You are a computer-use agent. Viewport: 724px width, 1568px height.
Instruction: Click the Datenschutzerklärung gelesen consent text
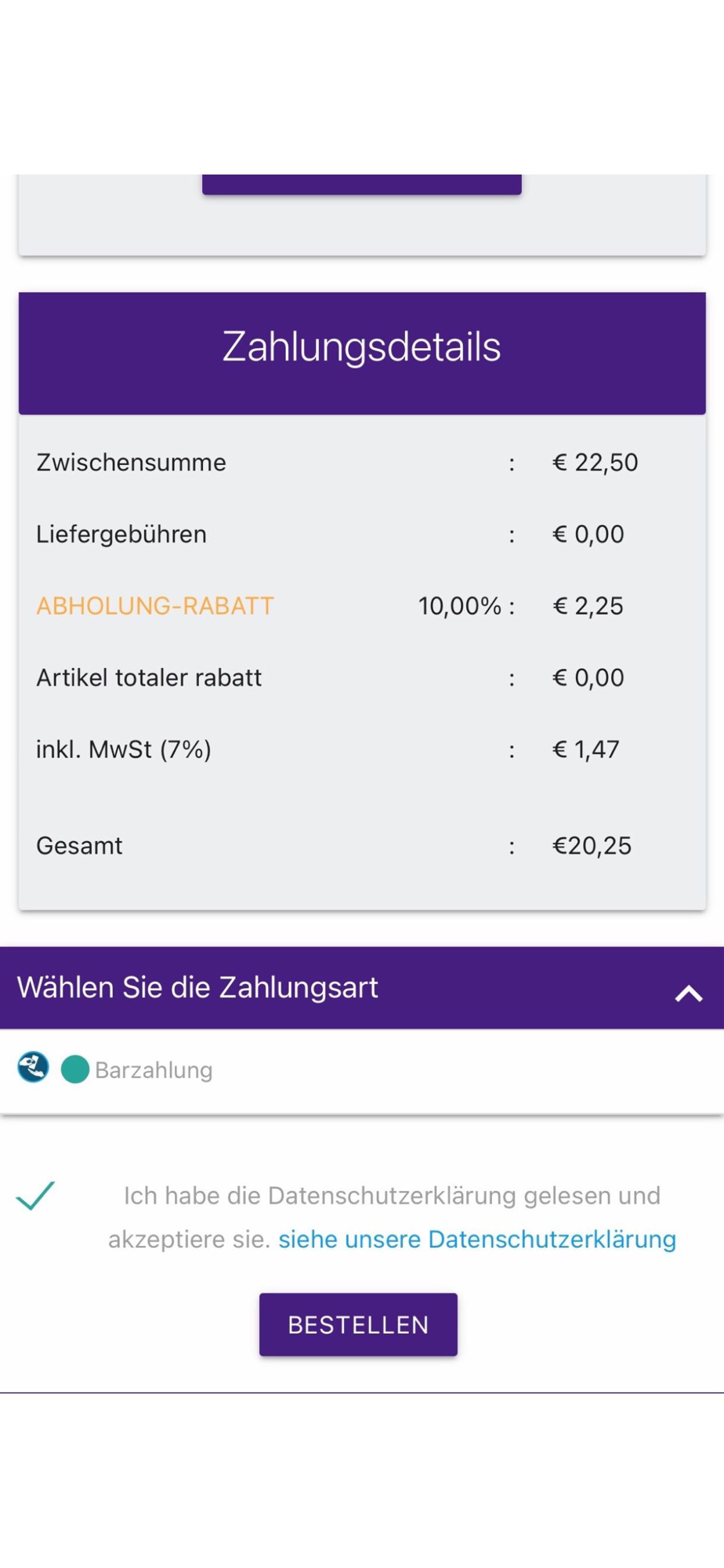[392, 1217]
